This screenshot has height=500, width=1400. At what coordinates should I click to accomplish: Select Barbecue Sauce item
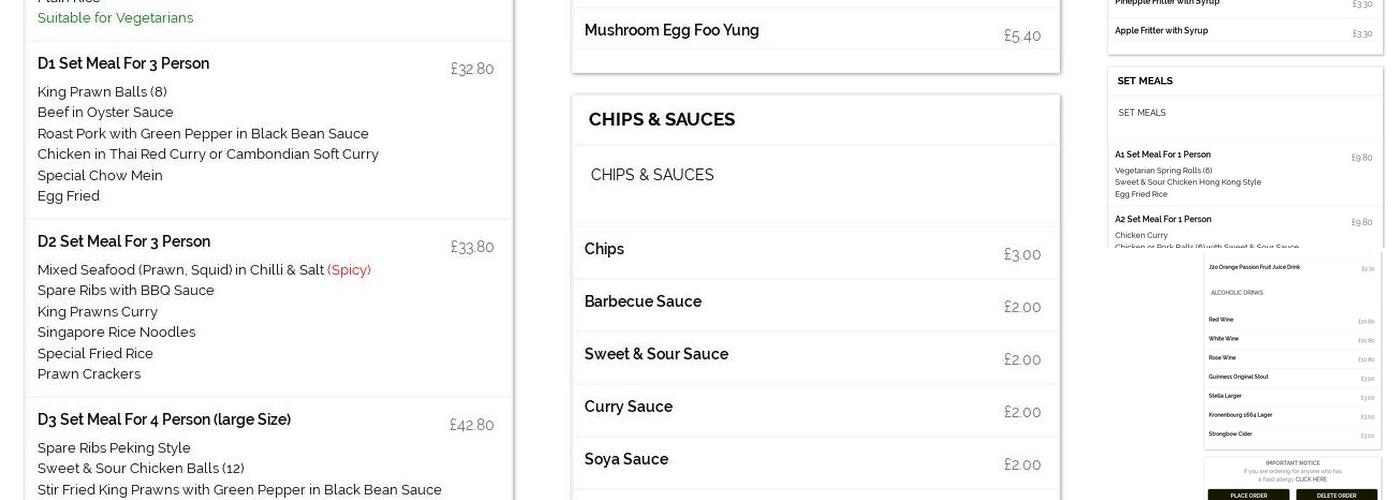click(x=643, y=302)
